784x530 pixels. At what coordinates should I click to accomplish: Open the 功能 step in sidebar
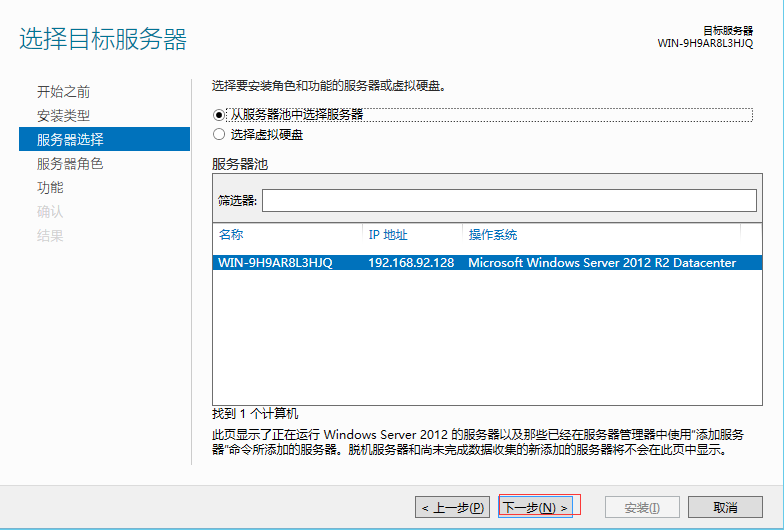50,188
